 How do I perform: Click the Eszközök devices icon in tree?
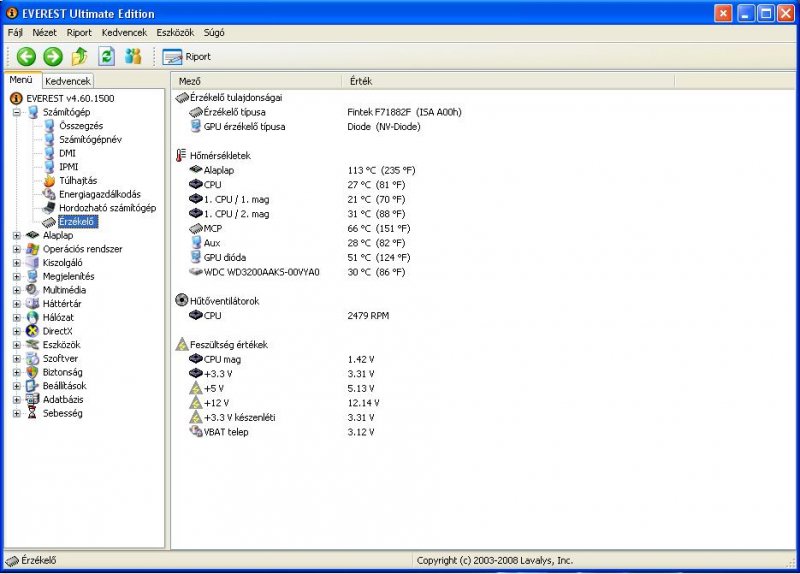(33, 345)
